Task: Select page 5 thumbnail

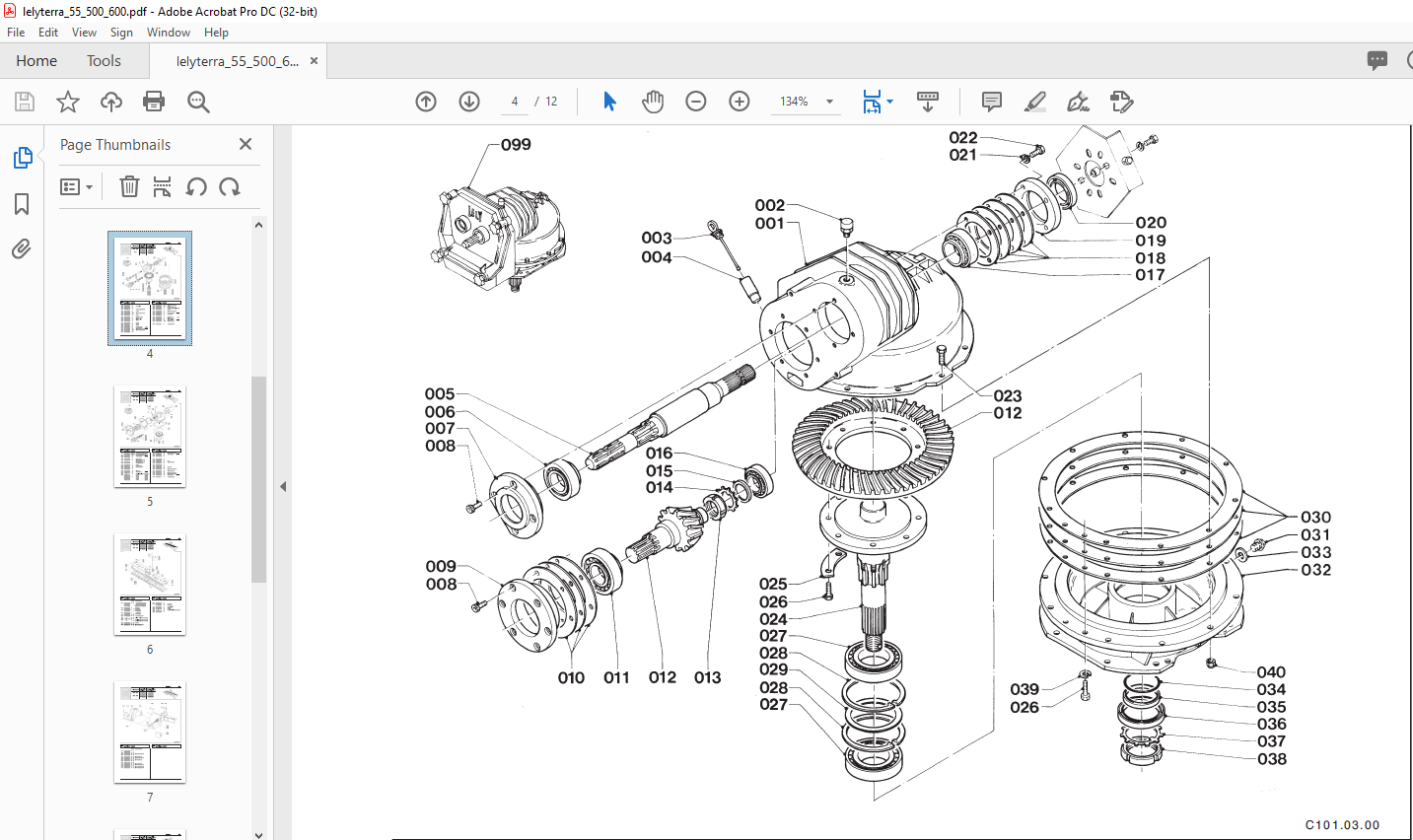Action: (150, 437)
